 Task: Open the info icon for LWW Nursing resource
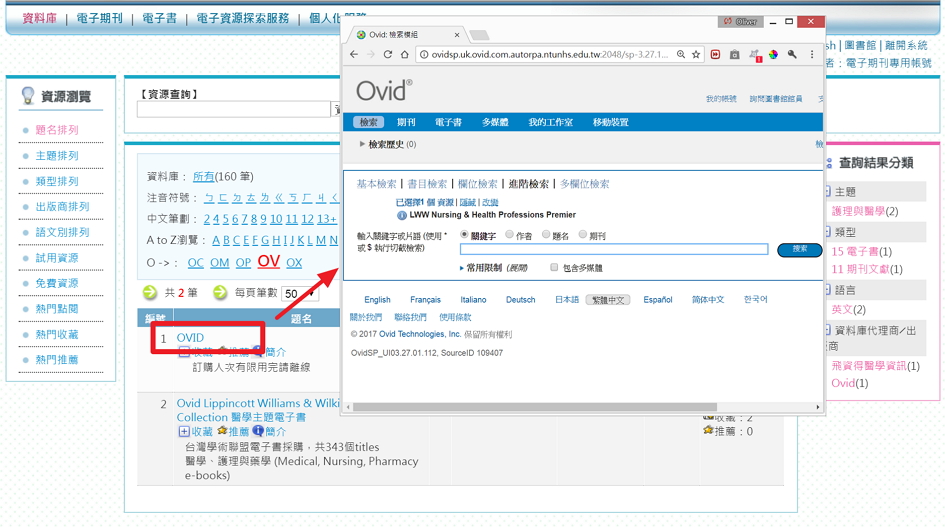401,215
